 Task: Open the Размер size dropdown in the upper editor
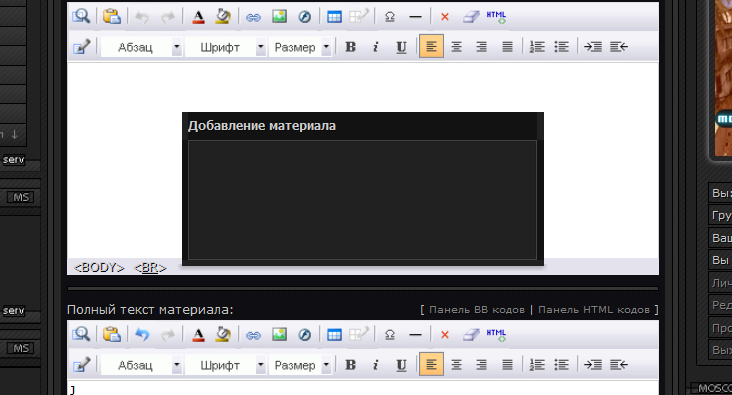[x=300, y=47]
